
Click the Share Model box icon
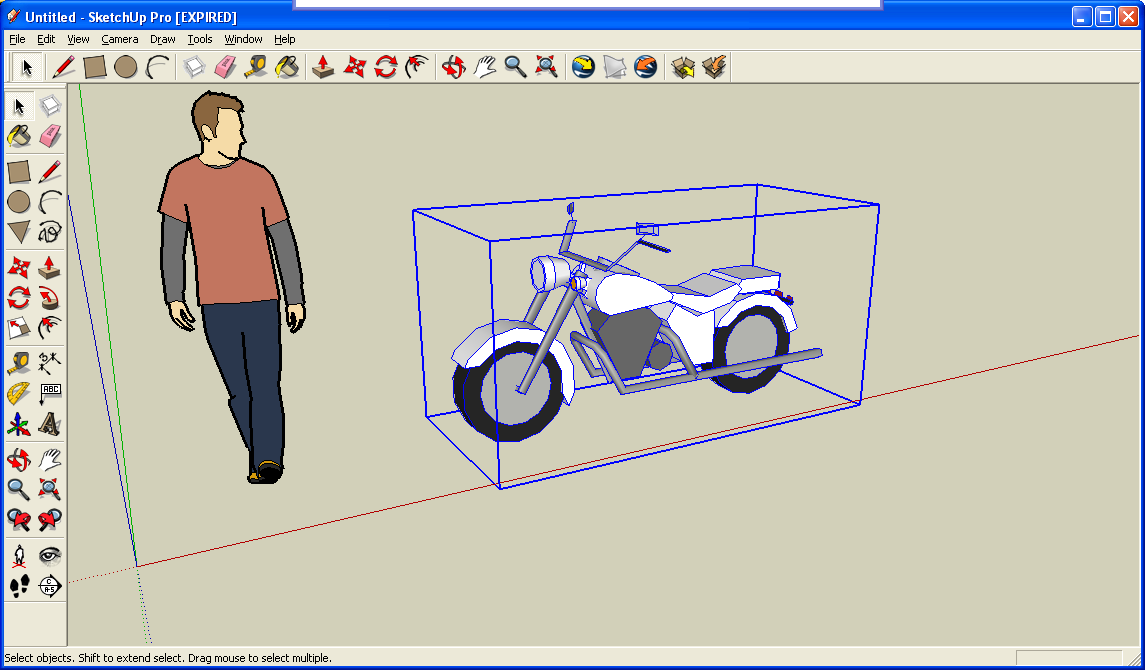714,67
